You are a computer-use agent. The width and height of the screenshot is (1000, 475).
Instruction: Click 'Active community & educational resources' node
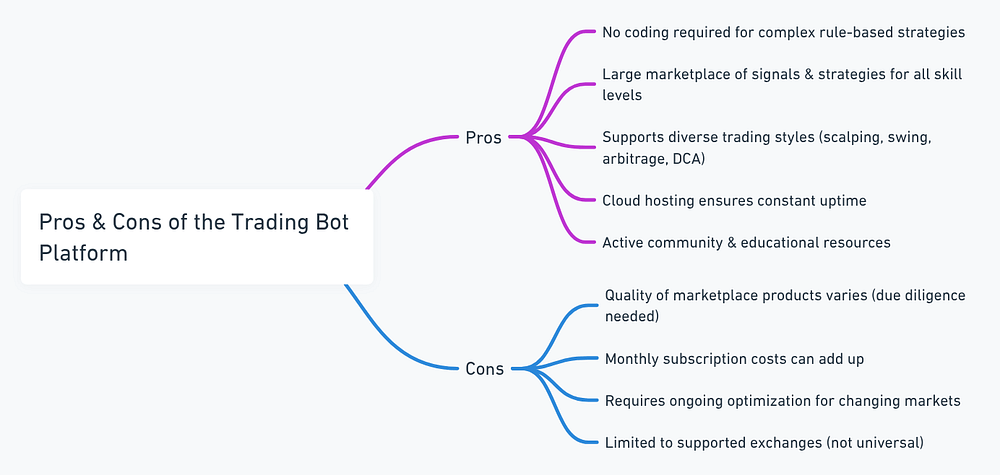click(x=745, y=242)
